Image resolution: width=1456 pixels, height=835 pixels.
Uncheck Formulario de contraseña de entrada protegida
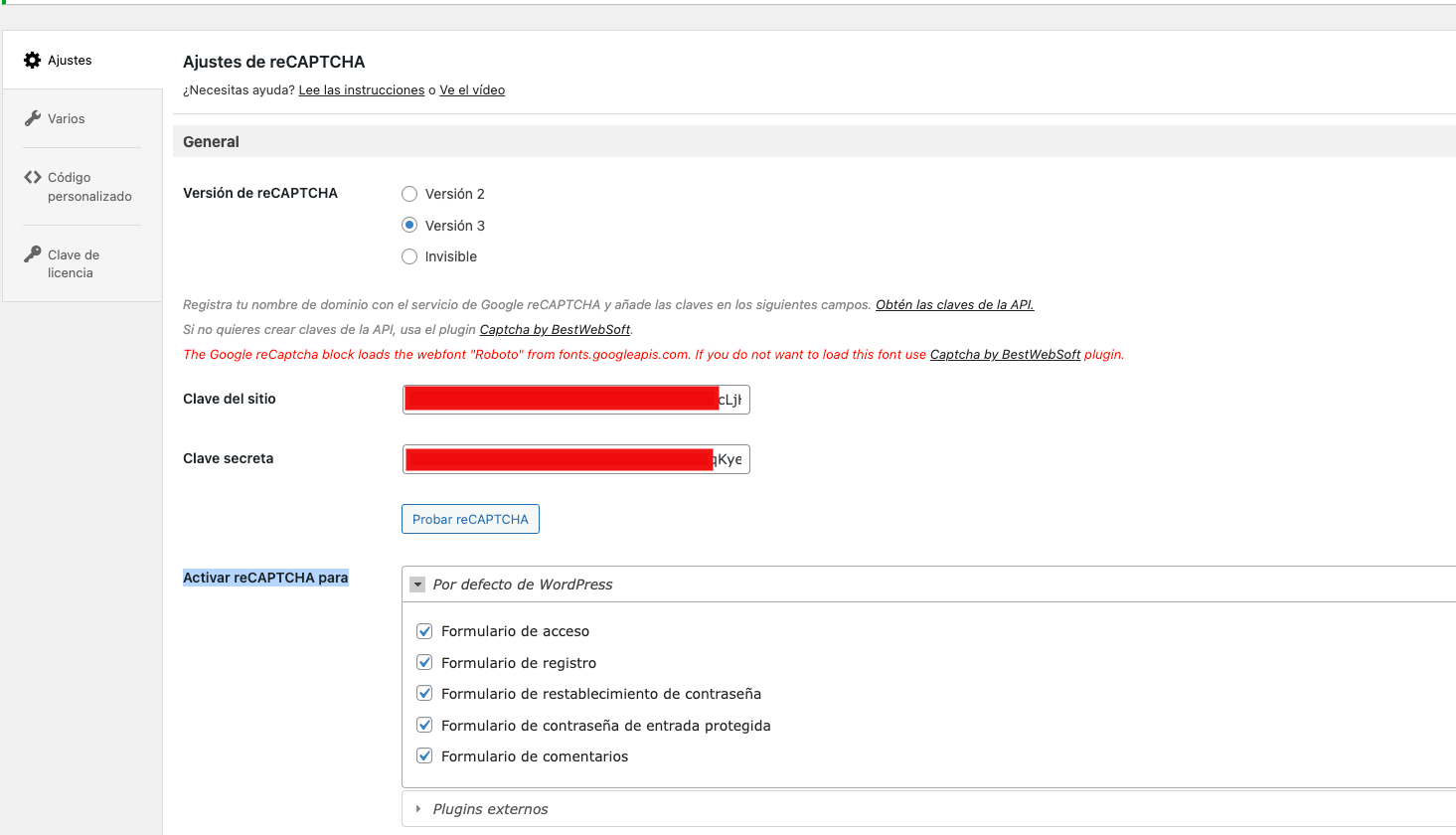point(424,725)
